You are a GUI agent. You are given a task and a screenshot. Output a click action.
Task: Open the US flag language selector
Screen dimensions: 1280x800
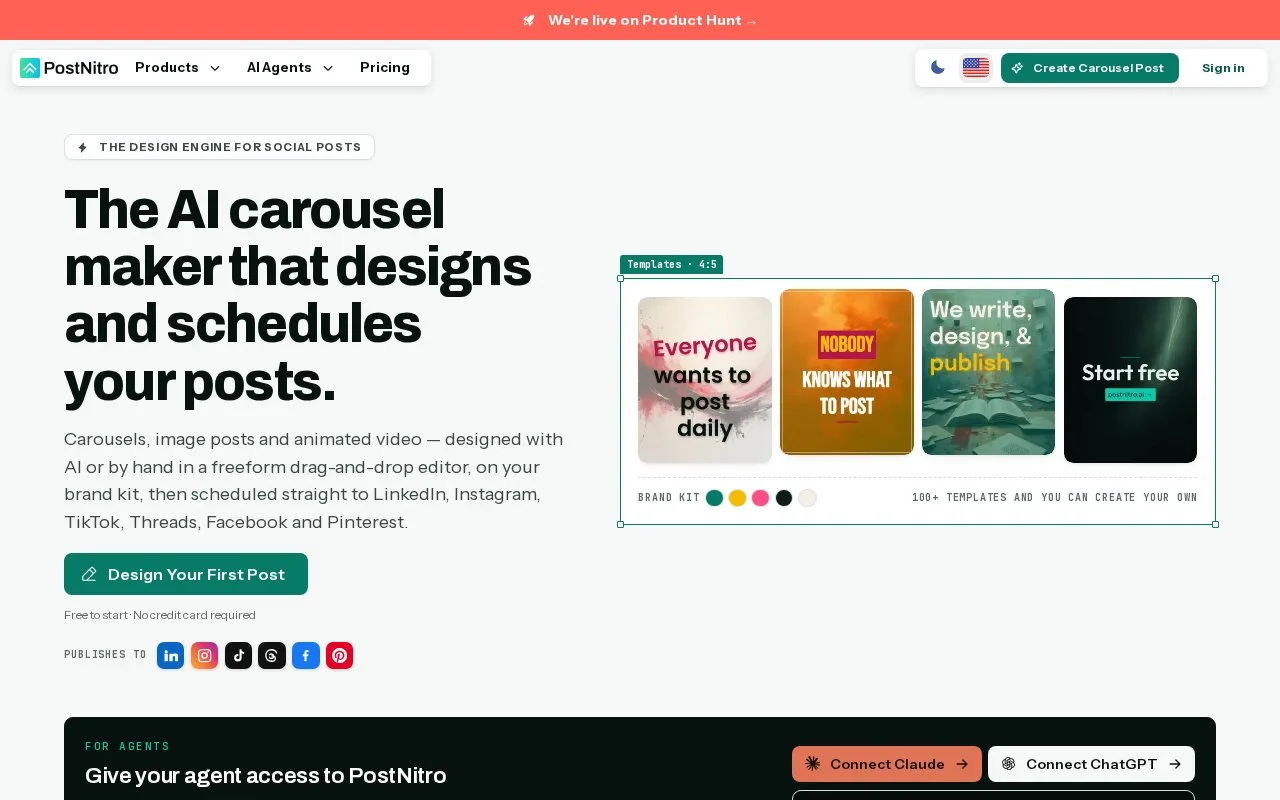[x=976, y=68]
